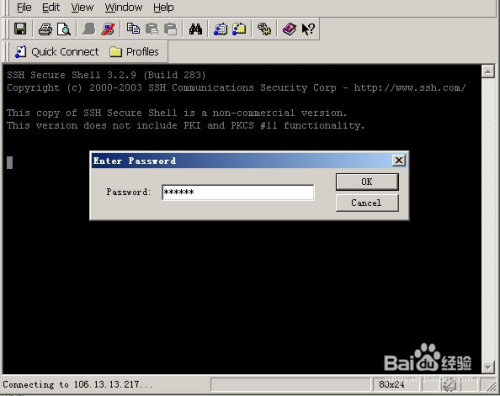The height and width of the screenshot is (396, 500).
Task: Open a New Terminal Window icon
Action: (x=220, y=29)
